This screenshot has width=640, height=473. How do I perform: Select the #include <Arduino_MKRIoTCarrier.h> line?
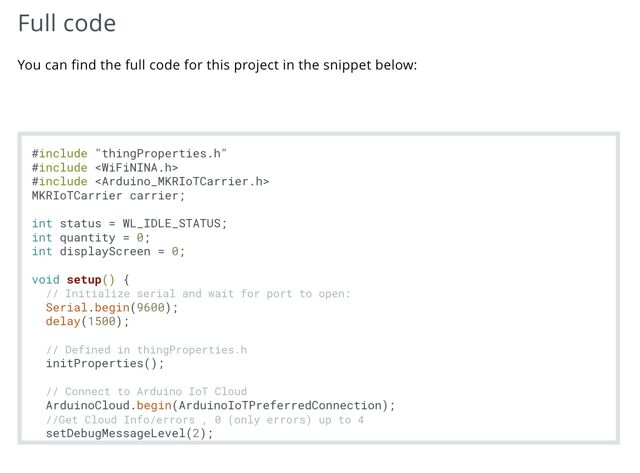pyautogui.click(x=150, y=182)
